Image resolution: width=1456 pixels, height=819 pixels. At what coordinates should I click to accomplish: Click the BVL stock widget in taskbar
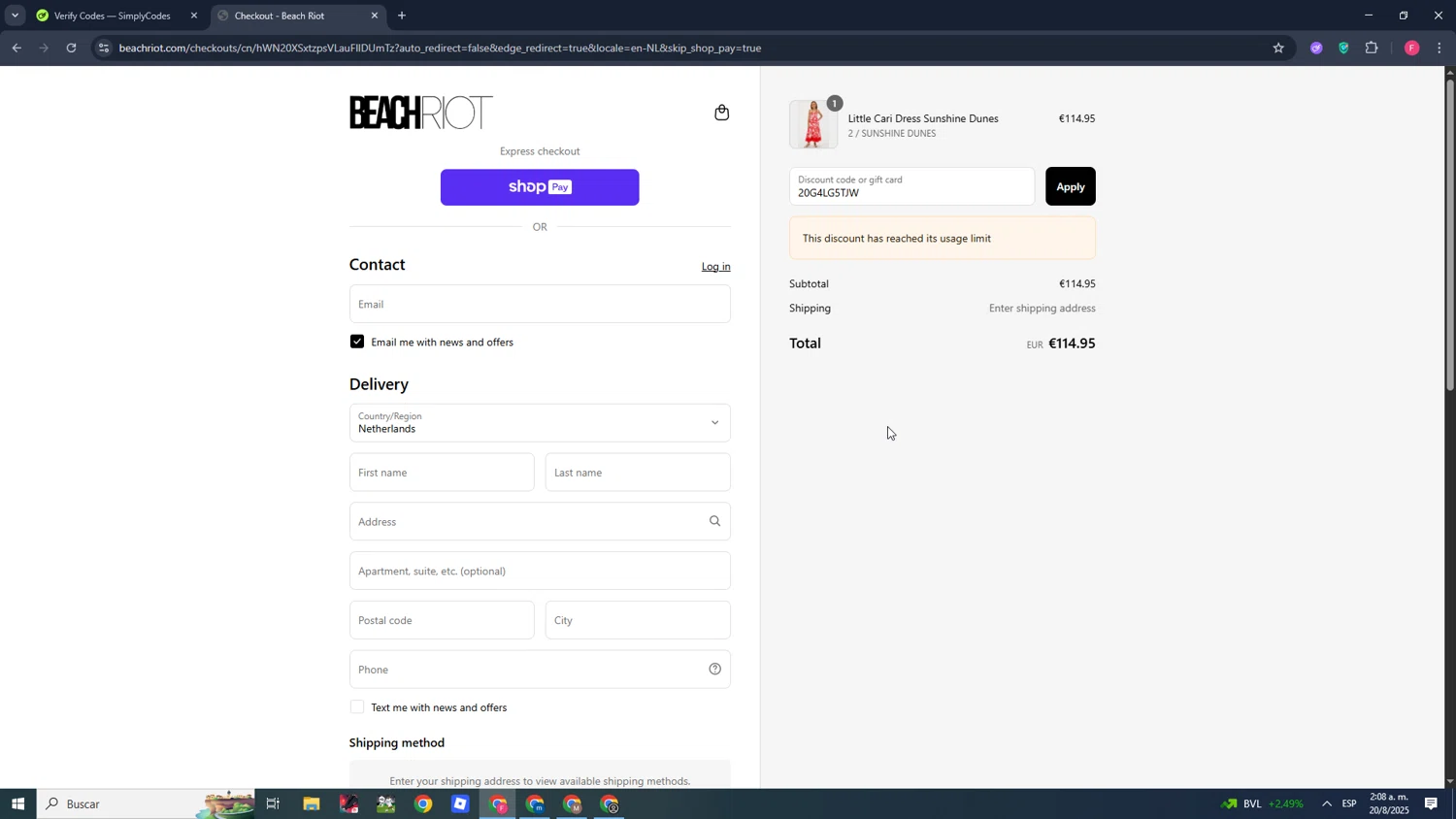pyautogui.click(x=1262, y=803)
